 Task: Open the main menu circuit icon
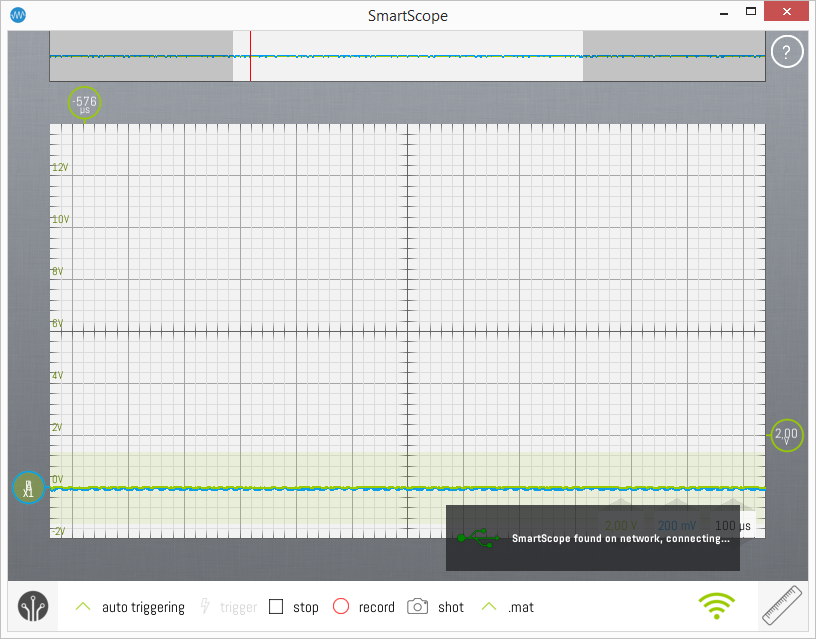point(33,607)
